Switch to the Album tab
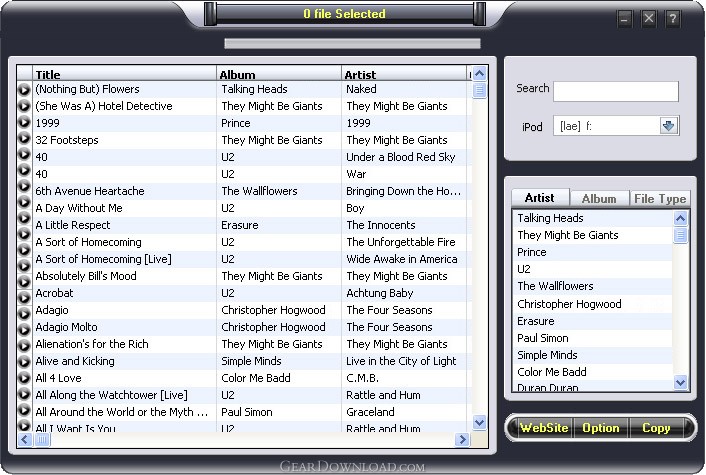The height and width of the screenshot is (475, 706). (x=599, y=199)
